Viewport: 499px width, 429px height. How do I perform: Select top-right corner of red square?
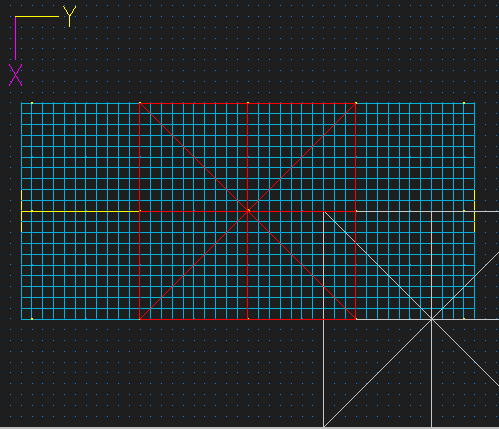tap(356, 103)
